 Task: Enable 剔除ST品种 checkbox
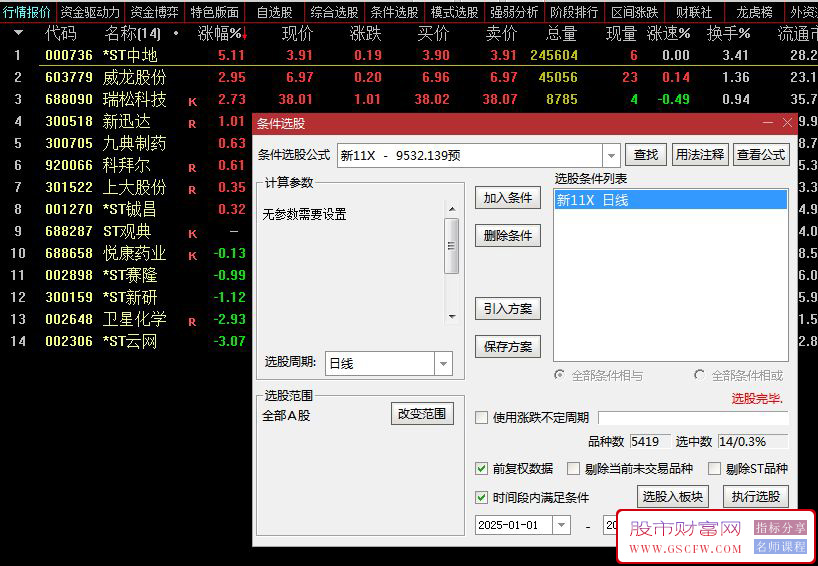[x=714, y=468]
